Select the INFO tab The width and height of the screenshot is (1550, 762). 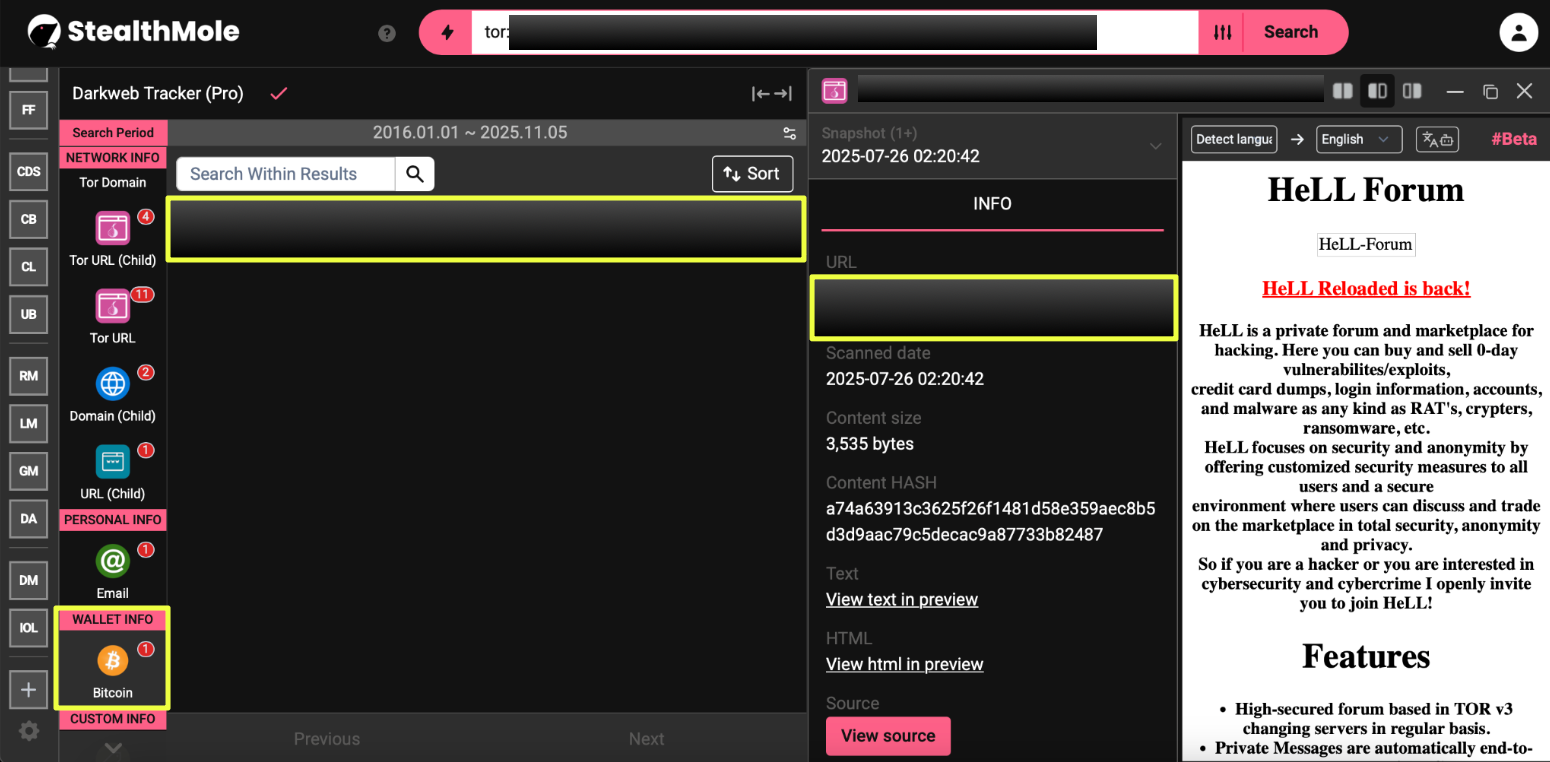click(x=992, y=204)
